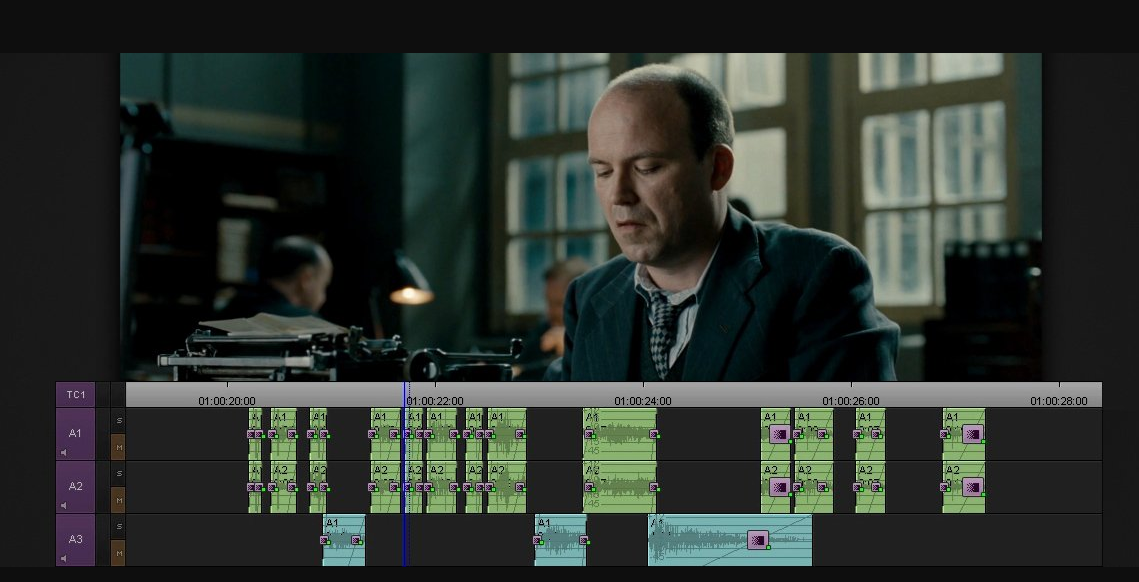
Task: Click the video preview frame in the viewer
Action: 581,217
